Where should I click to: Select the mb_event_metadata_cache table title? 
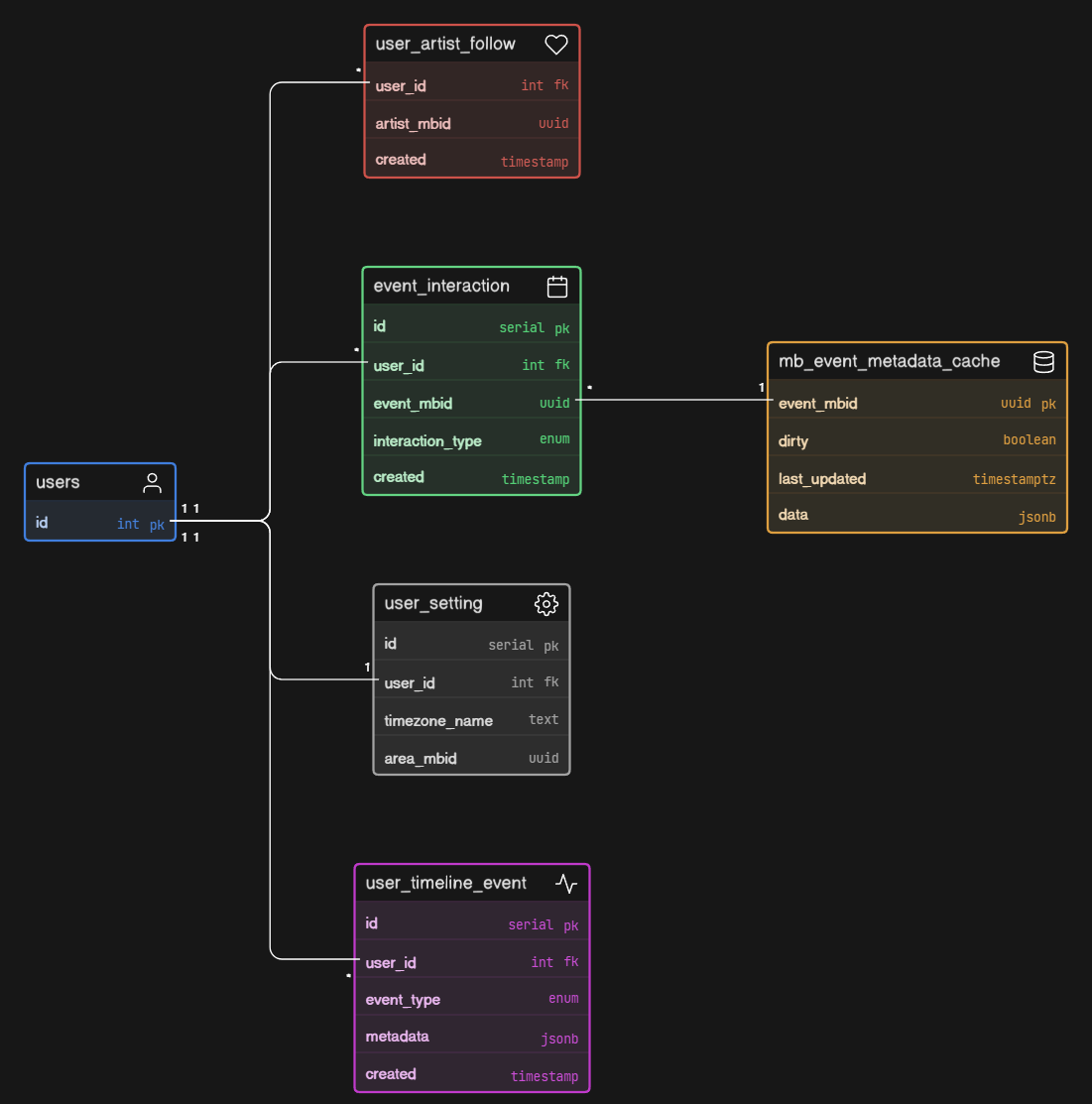[889, 362]
